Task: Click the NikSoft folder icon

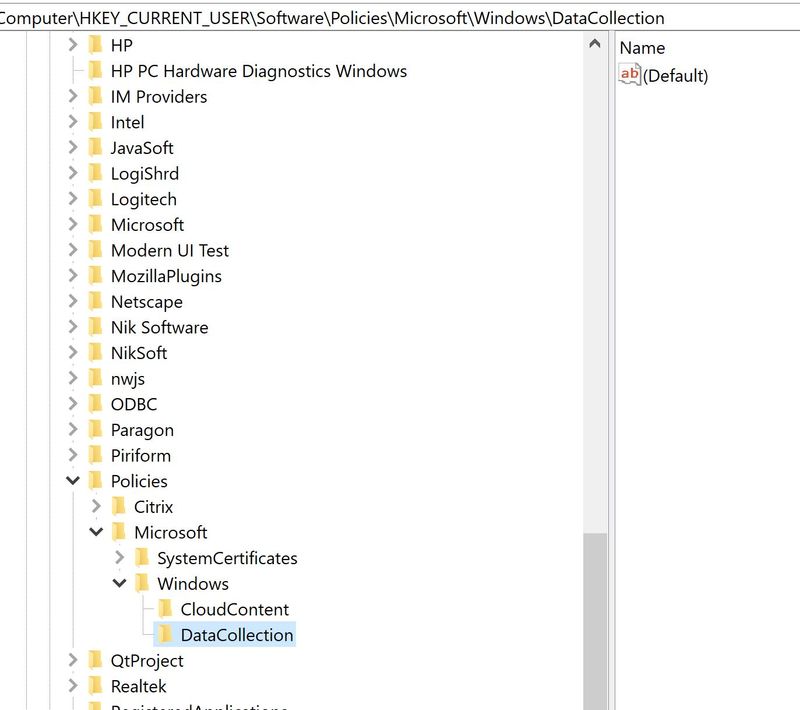Action: coord(95,352)
